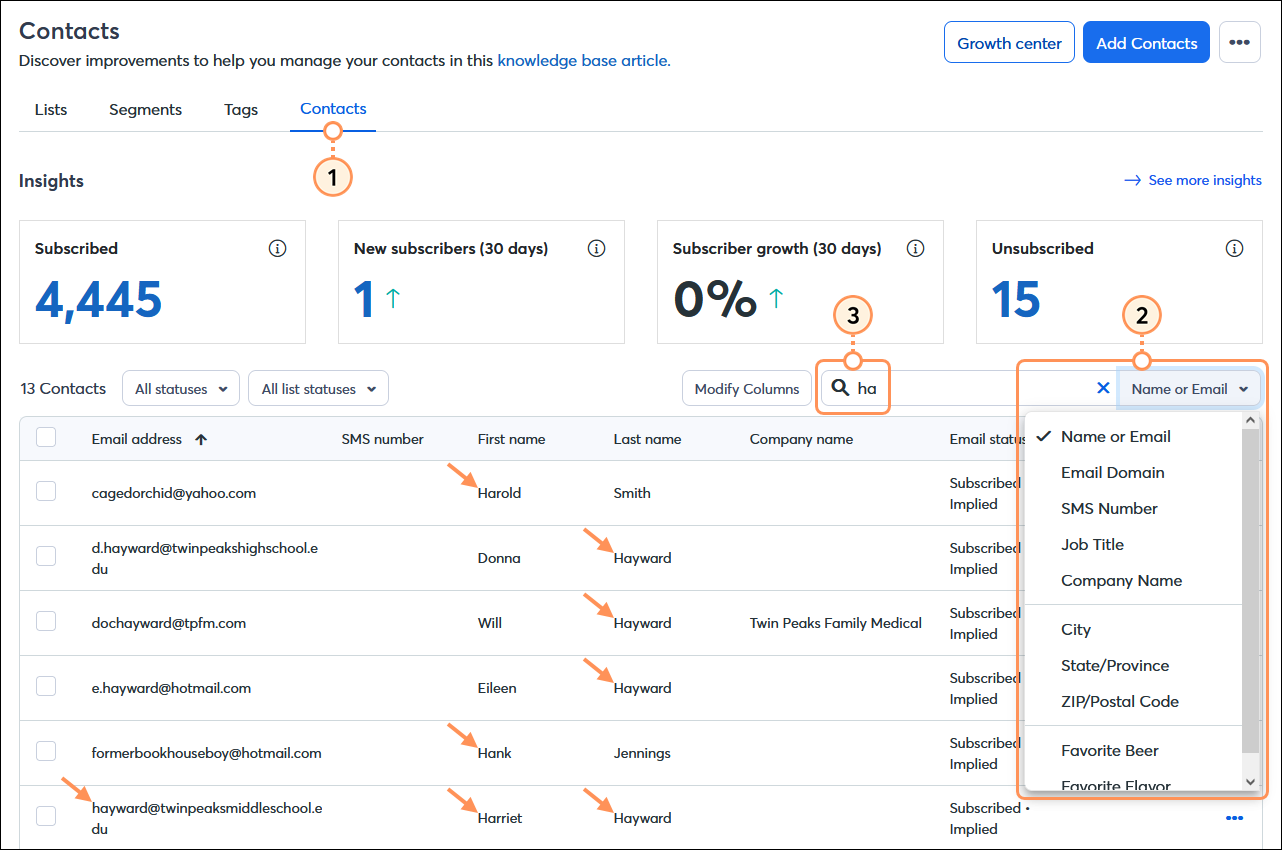Check the box for cagedorchid@yahoo.com

[46, 491]
